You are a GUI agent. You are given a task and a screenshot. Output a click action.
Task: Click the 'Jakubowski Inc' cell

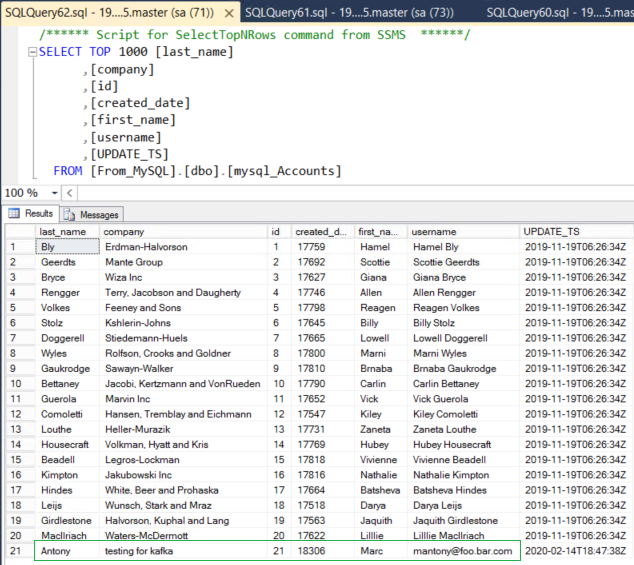(183, 475)
